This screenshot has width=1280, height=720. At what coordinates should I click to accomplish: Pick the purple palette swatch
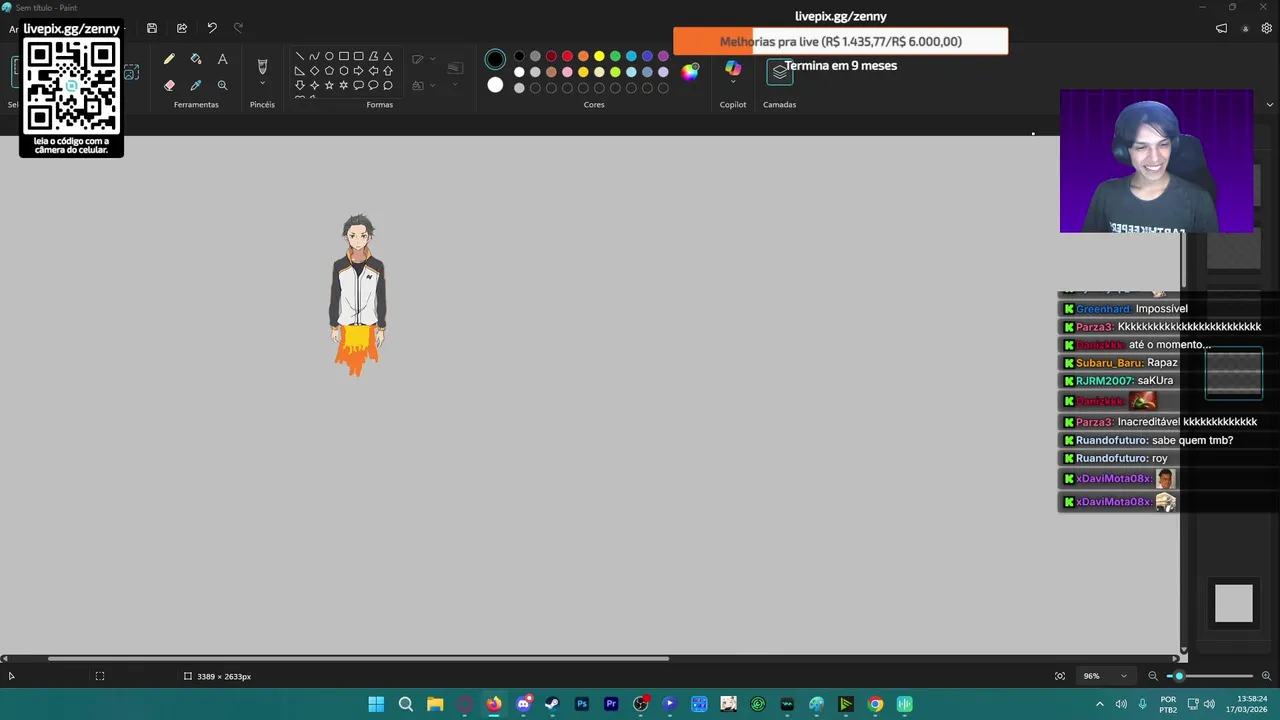coord(663,56)
